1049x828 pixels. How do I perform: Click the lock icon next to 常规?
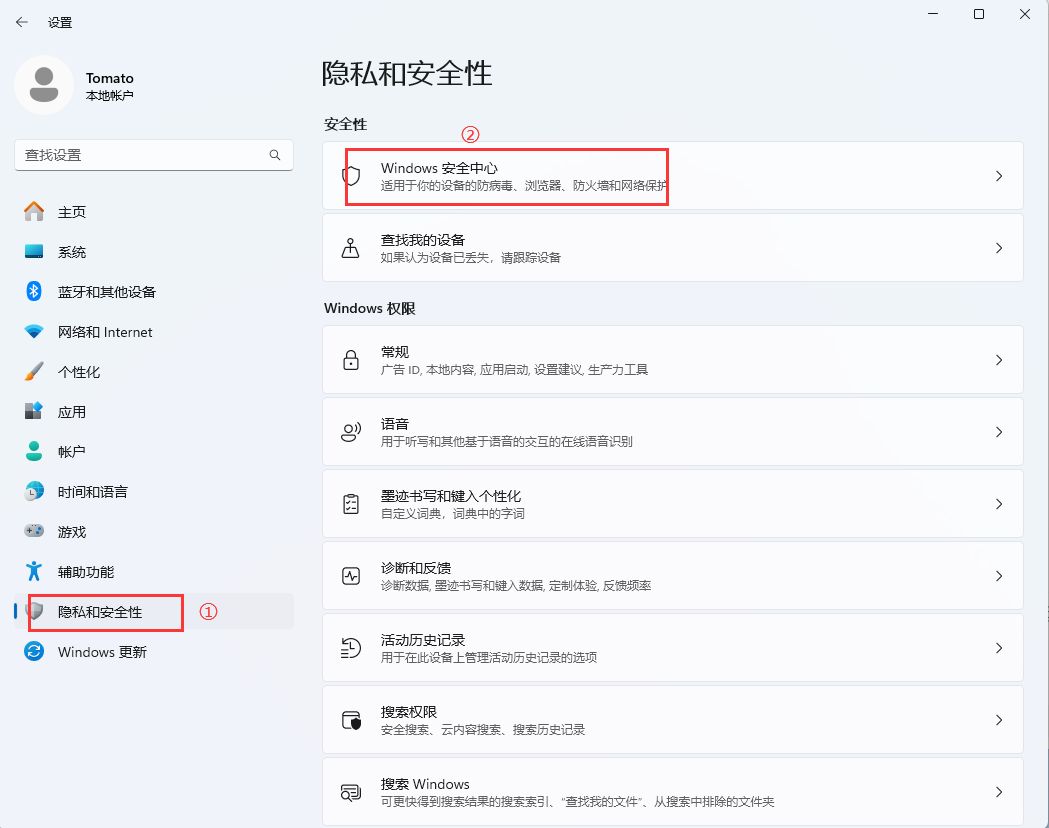351,360
